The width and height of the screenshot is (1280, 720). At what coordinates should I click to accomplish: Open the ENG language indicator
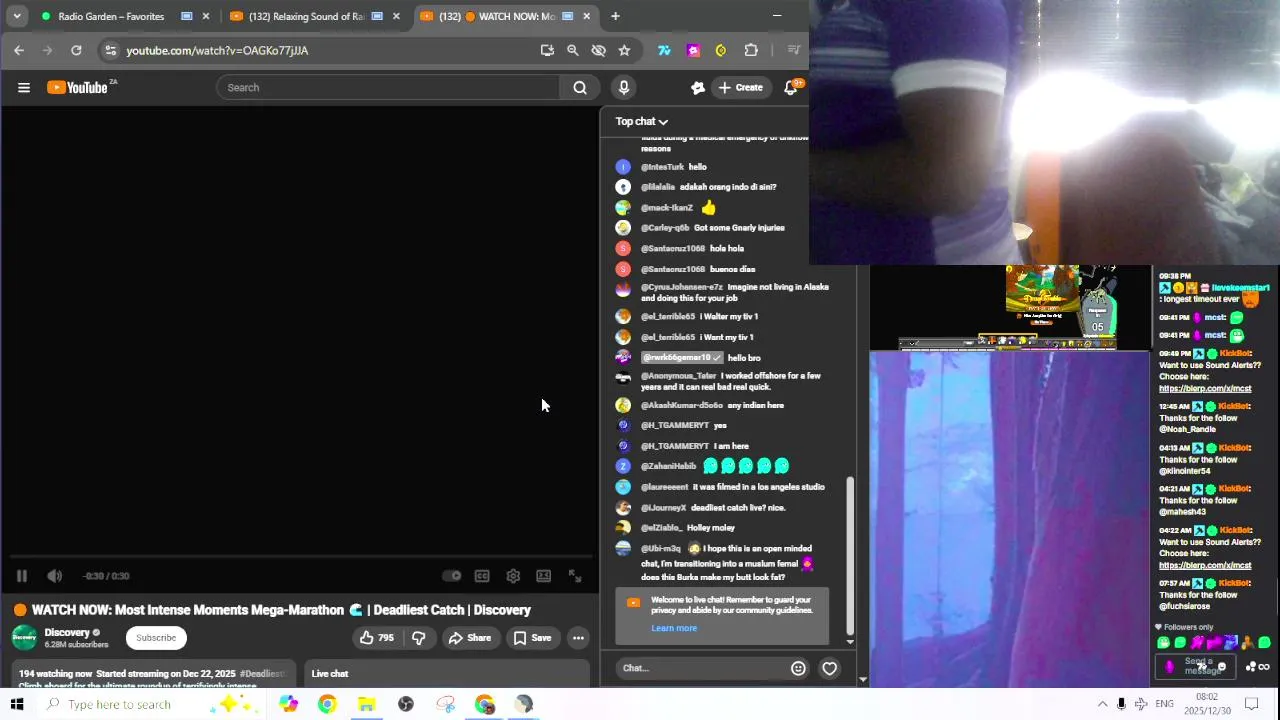[1164, 704]
